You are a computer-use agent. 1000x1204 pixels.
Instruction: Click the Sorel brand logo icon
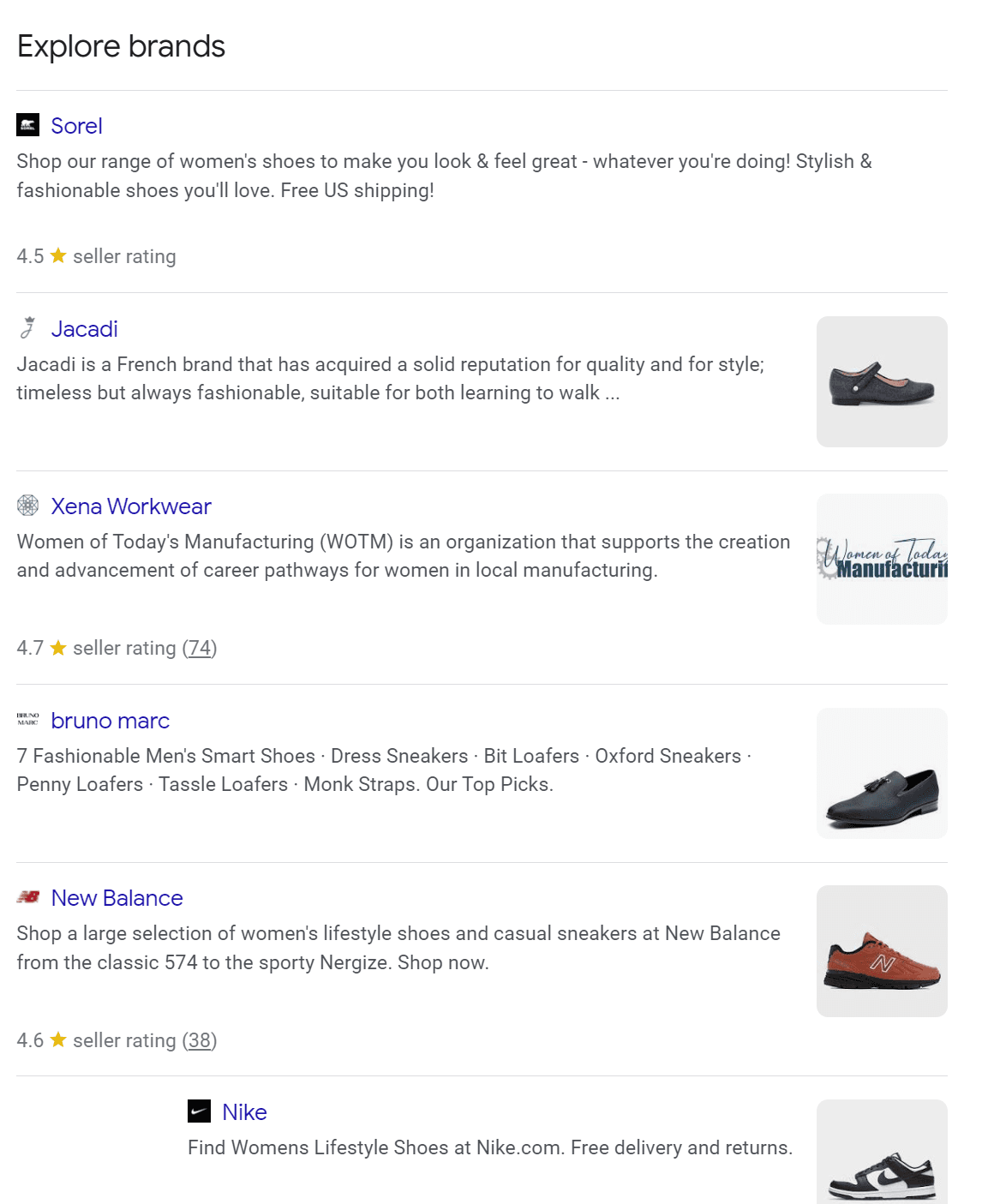(28, 126)
